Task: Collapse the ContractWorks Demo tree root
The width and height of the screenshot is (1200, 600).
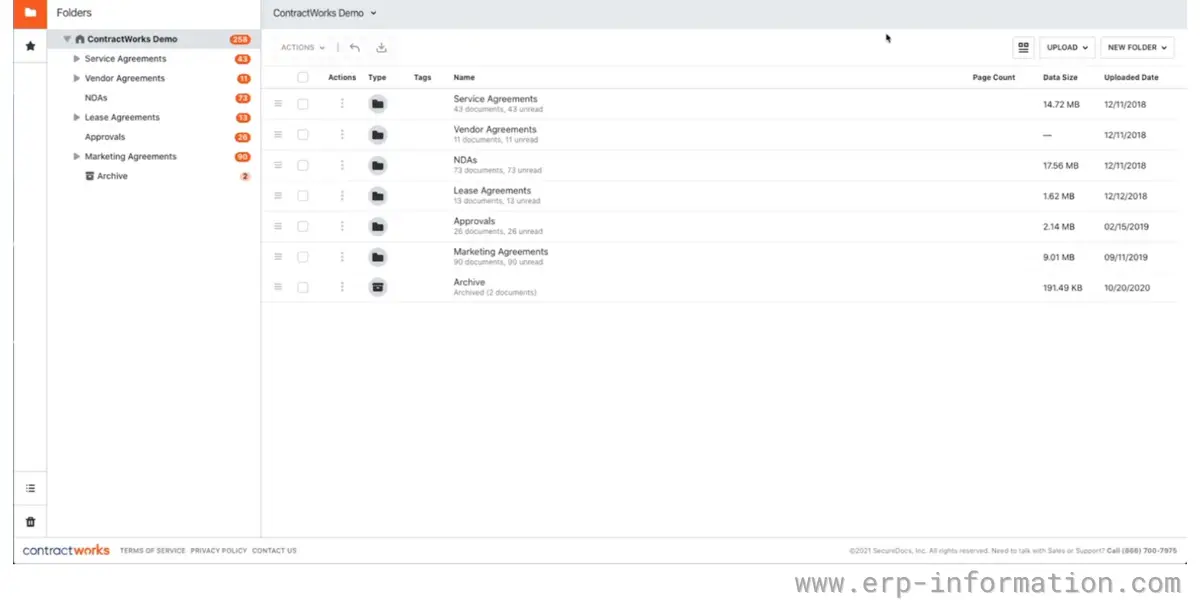Action: pos(67,39)
